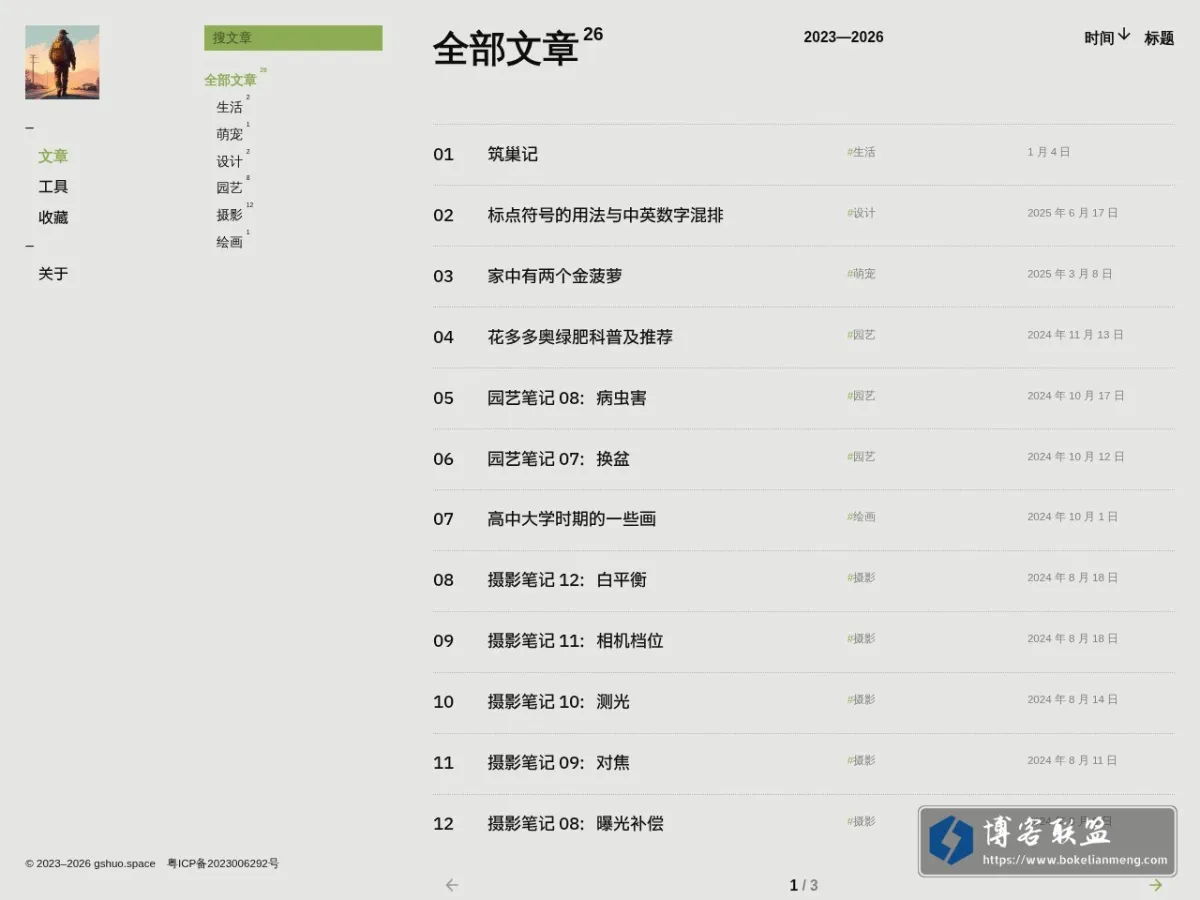Open article 摄影笔记 10: 测光

pos(559,702)
